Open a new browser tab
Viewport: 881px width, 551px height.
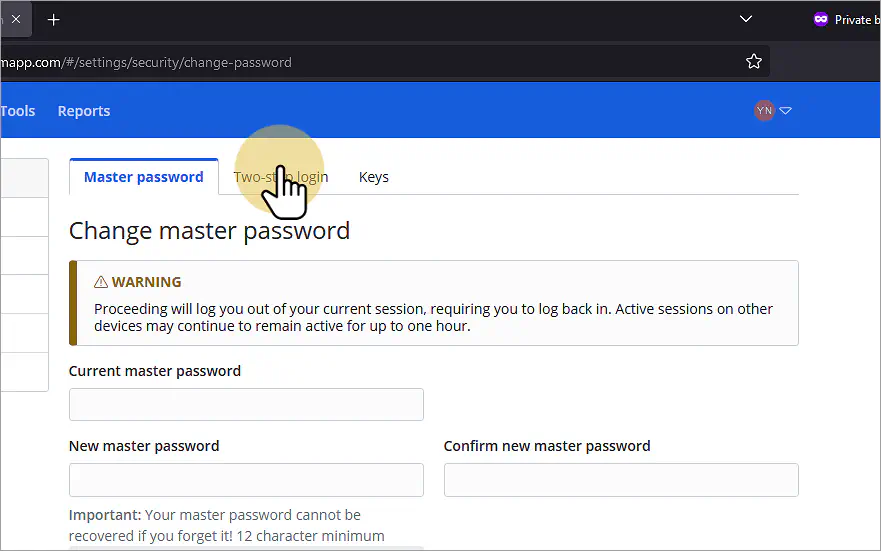53,20
